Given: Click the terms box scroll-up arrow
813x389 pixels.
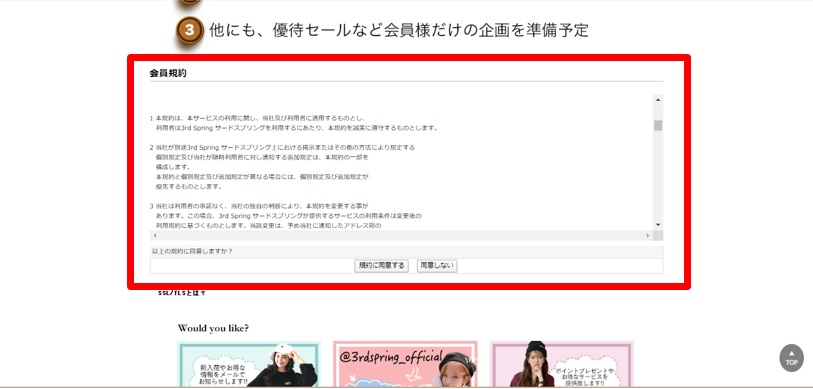Looking at the screenshot, I should (x=658, y=100).
